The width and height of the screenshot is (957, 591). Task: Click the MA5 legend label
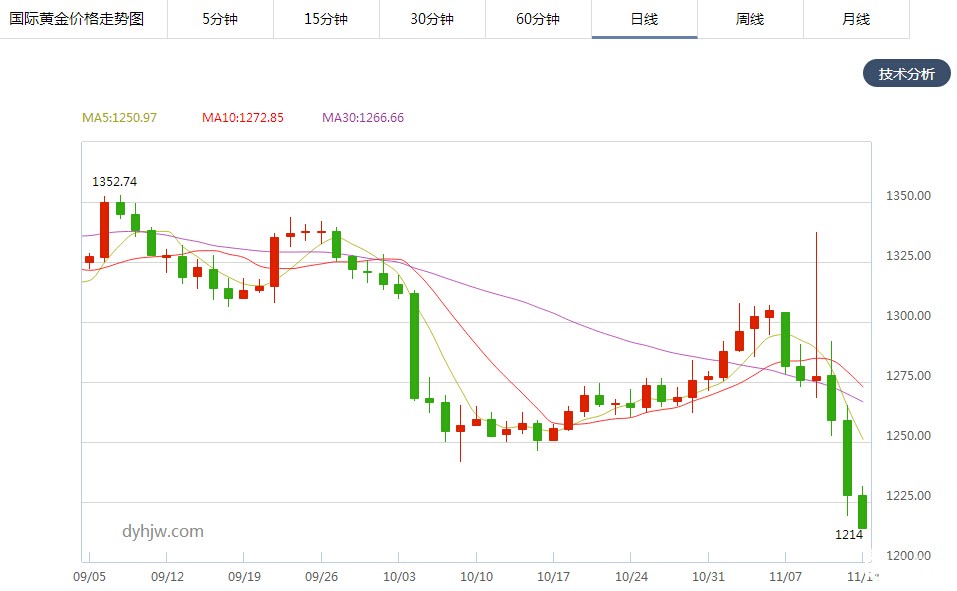click(119, 118)
